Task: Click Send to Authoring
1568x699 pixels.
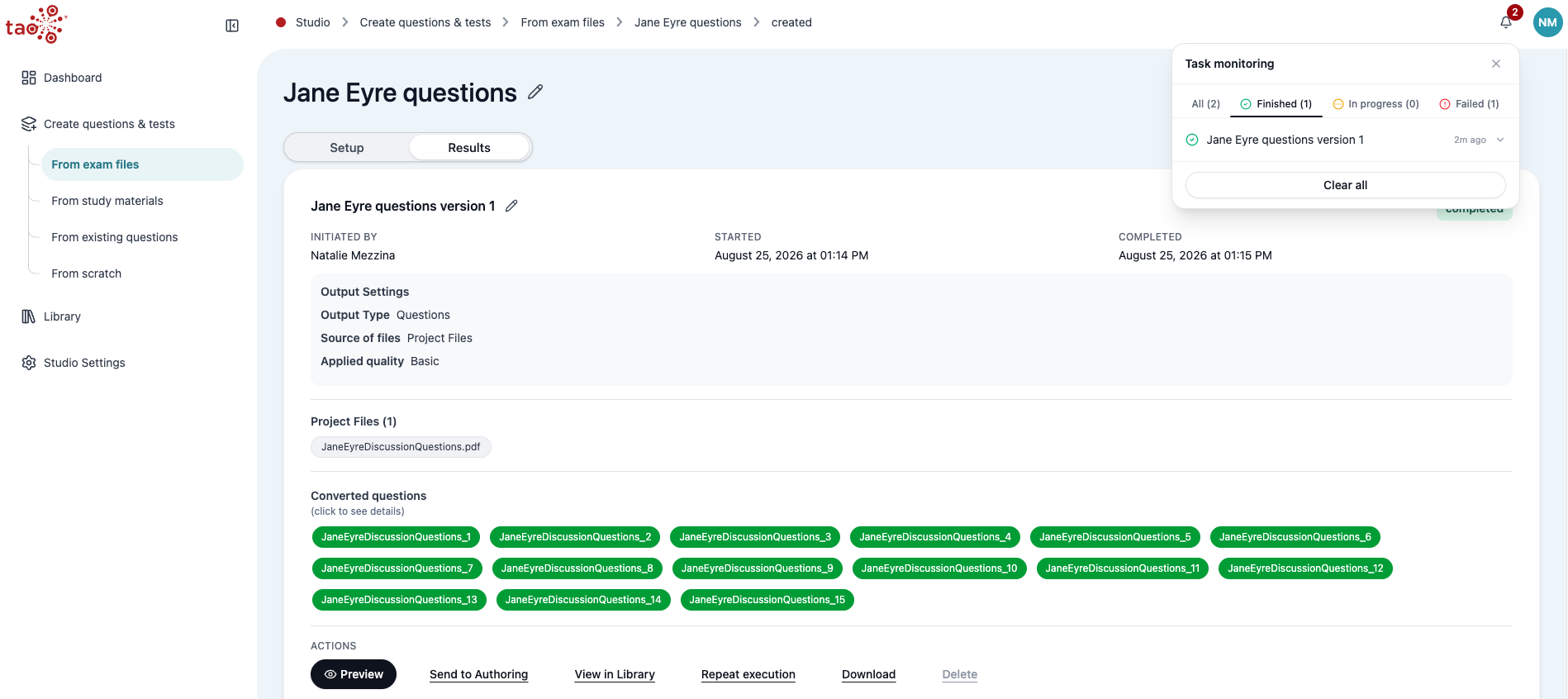Action: 479,674
